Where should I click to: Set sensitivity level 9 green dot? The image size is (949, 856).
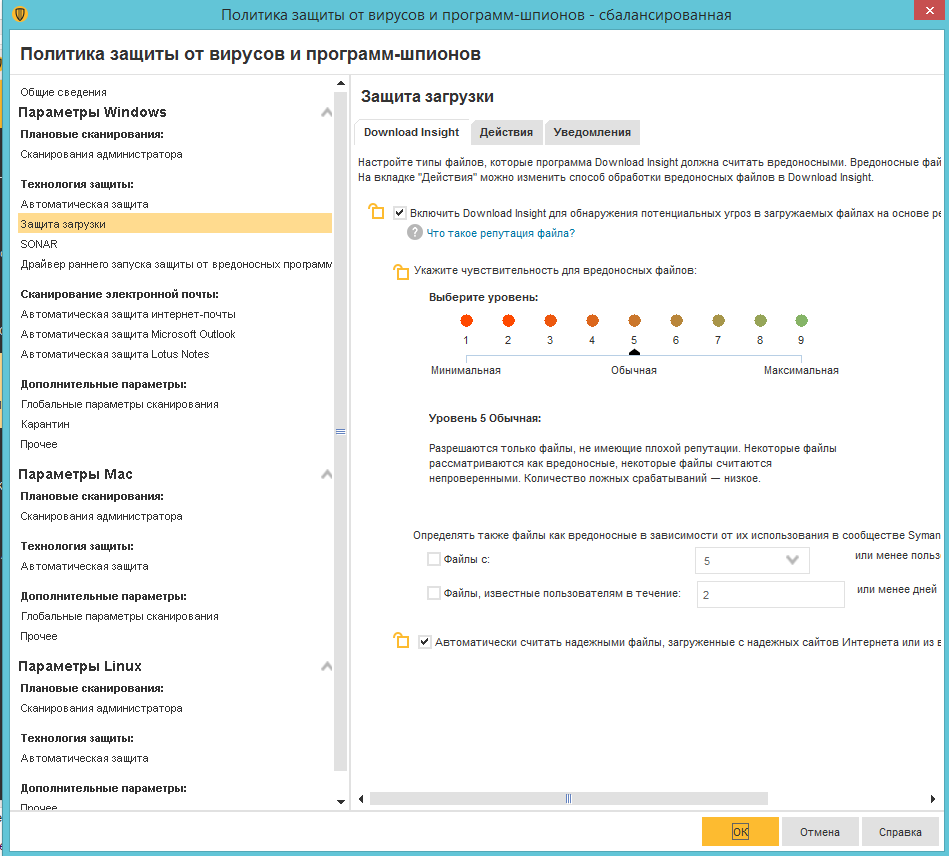point(801,320)
